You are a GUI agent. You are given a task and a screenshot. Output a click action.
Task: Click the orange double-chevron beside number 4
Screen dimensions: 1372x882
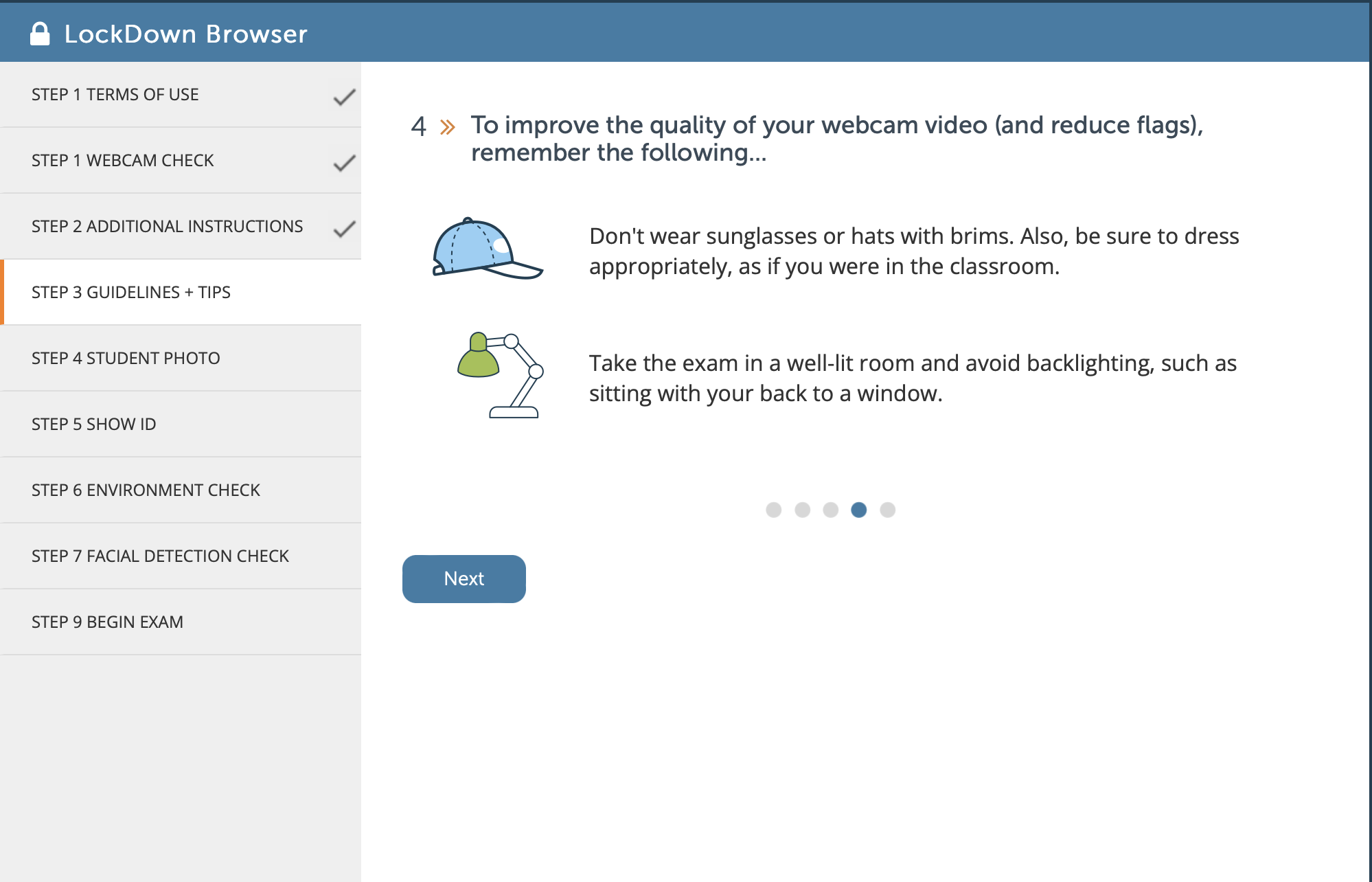point(448,127)
